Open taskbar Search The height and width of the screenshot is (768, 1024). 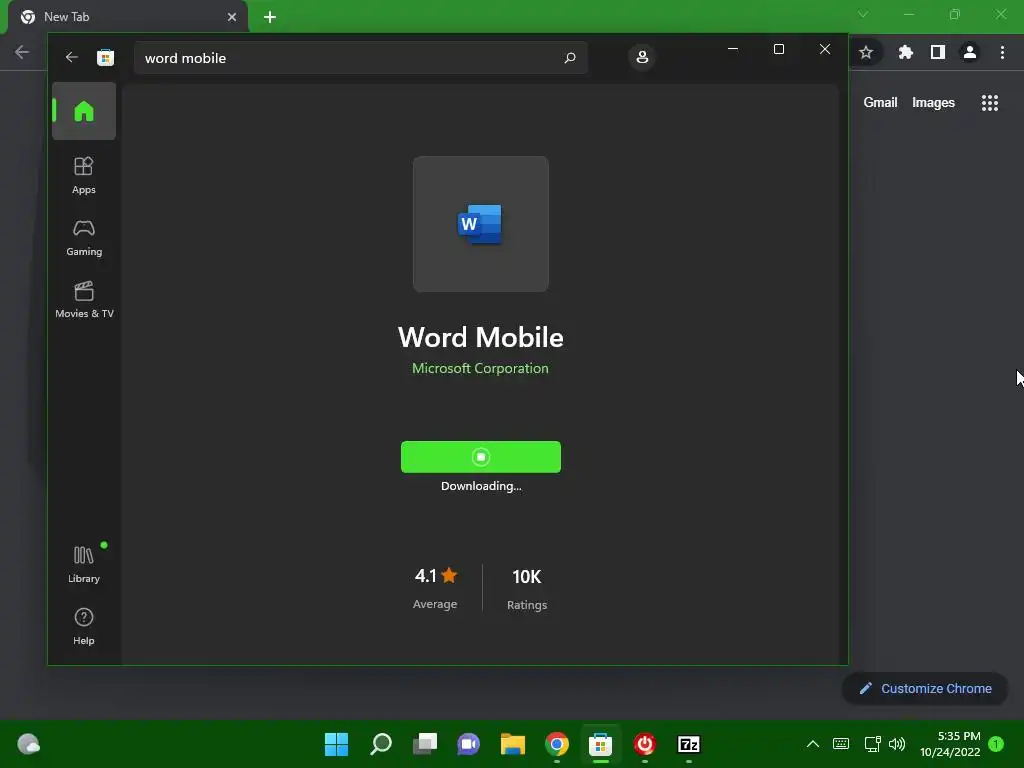381,744
